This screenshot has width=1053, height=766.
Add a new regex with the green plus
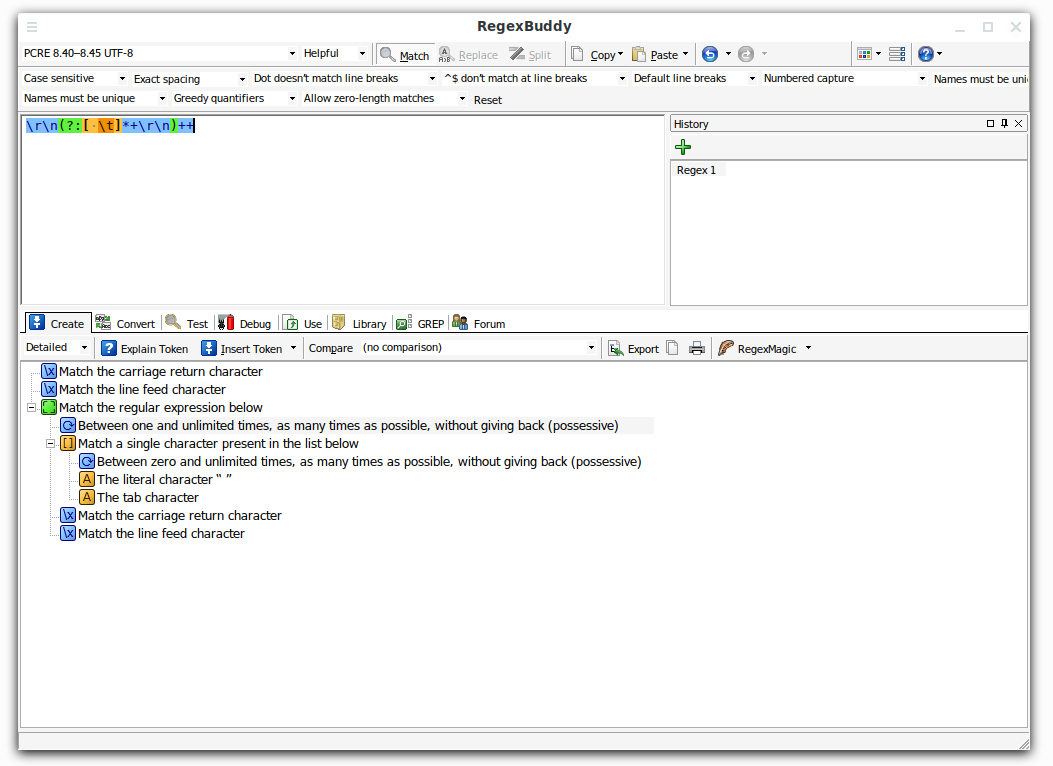683,146
